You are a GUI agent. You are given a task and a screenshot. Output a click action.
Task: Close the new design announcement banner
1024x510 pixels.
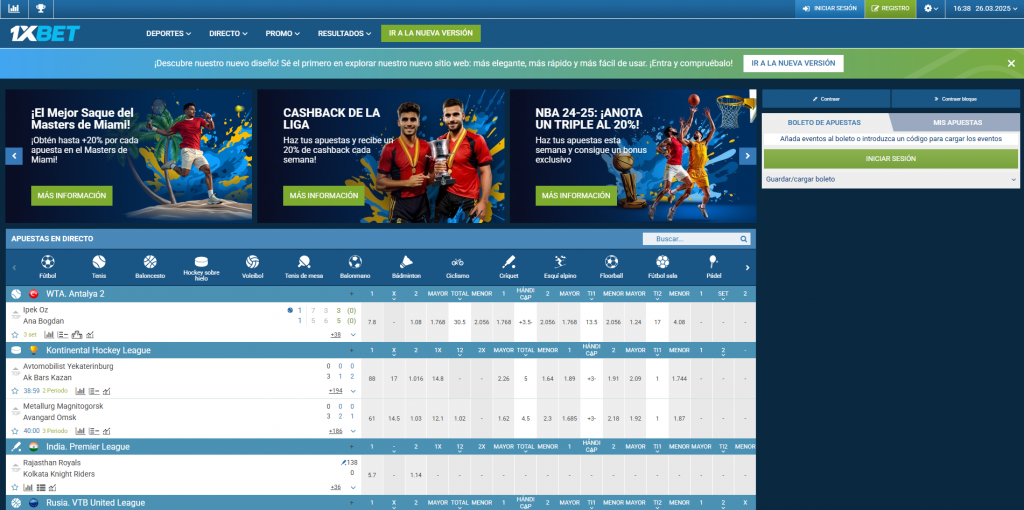click(1011, 63)
